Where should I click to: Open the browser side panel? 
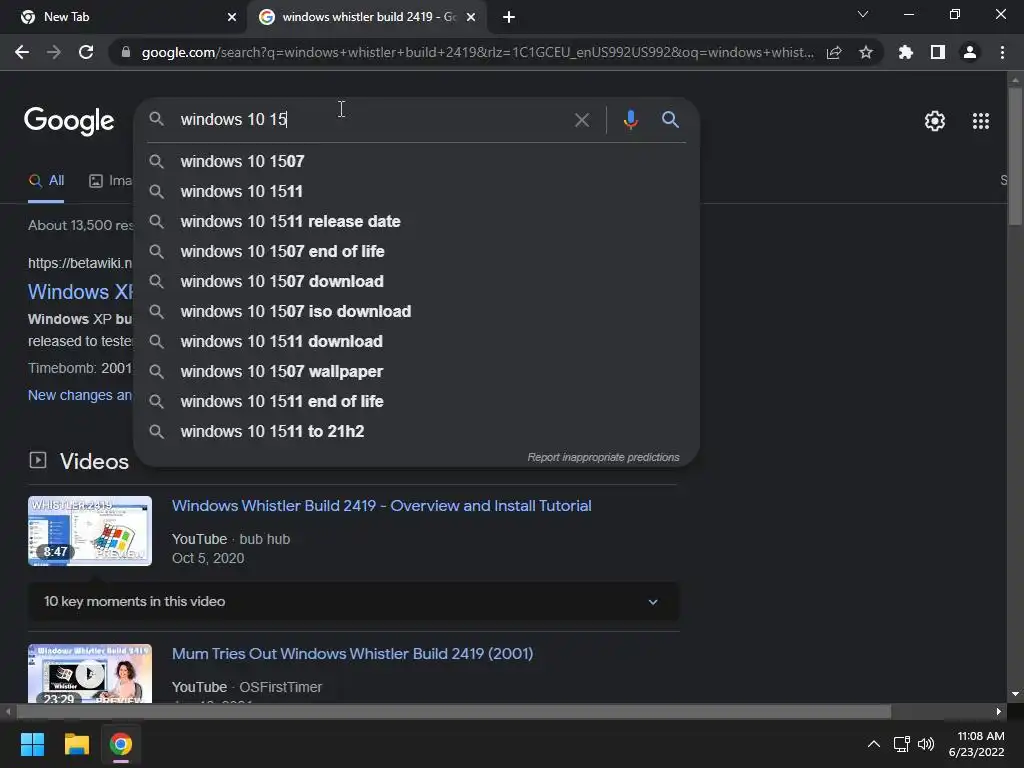click(x=938, y=52)
